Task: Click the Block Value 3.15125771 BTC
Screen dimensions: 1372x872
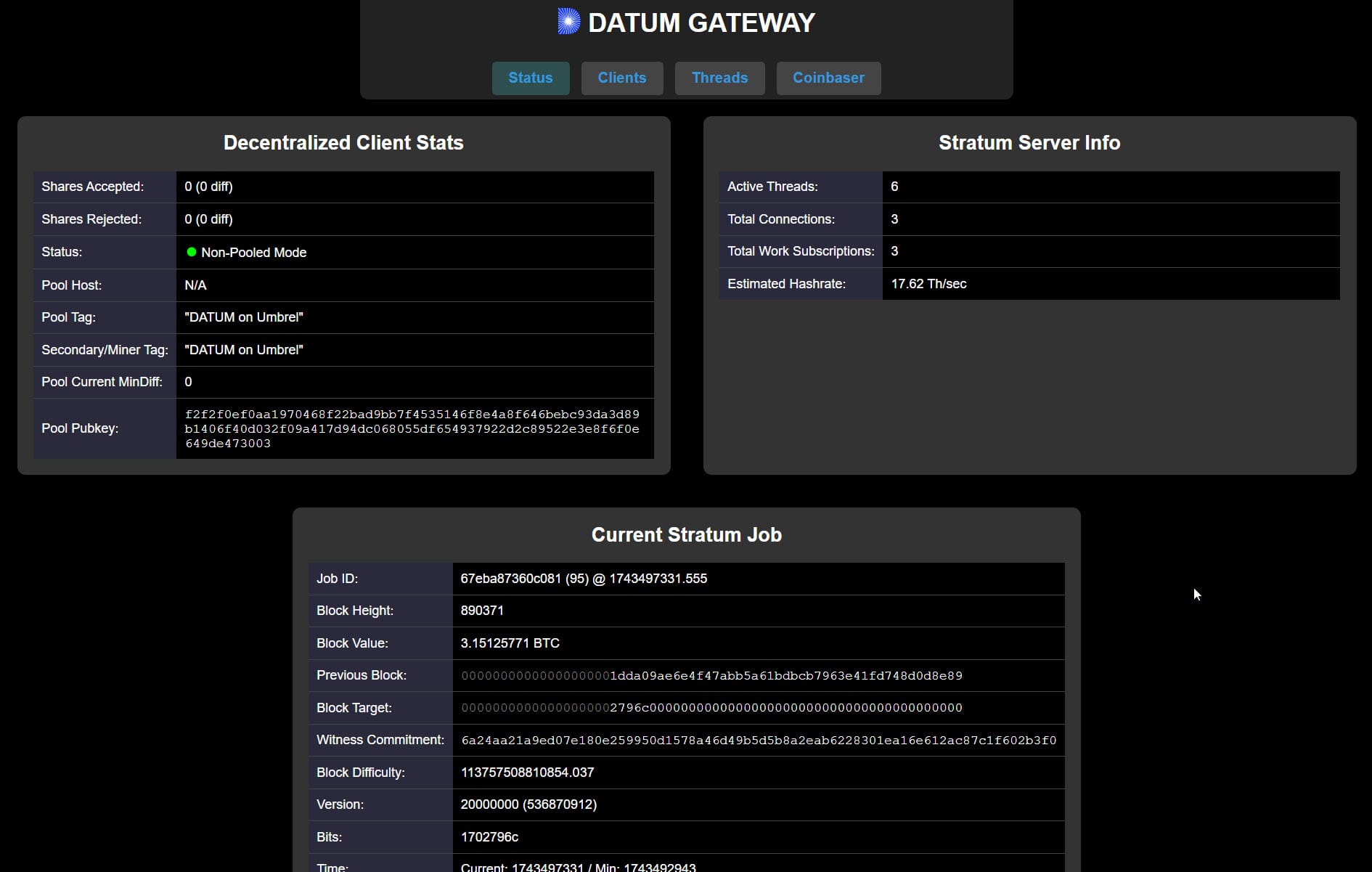Action: [x=510, y=643]
